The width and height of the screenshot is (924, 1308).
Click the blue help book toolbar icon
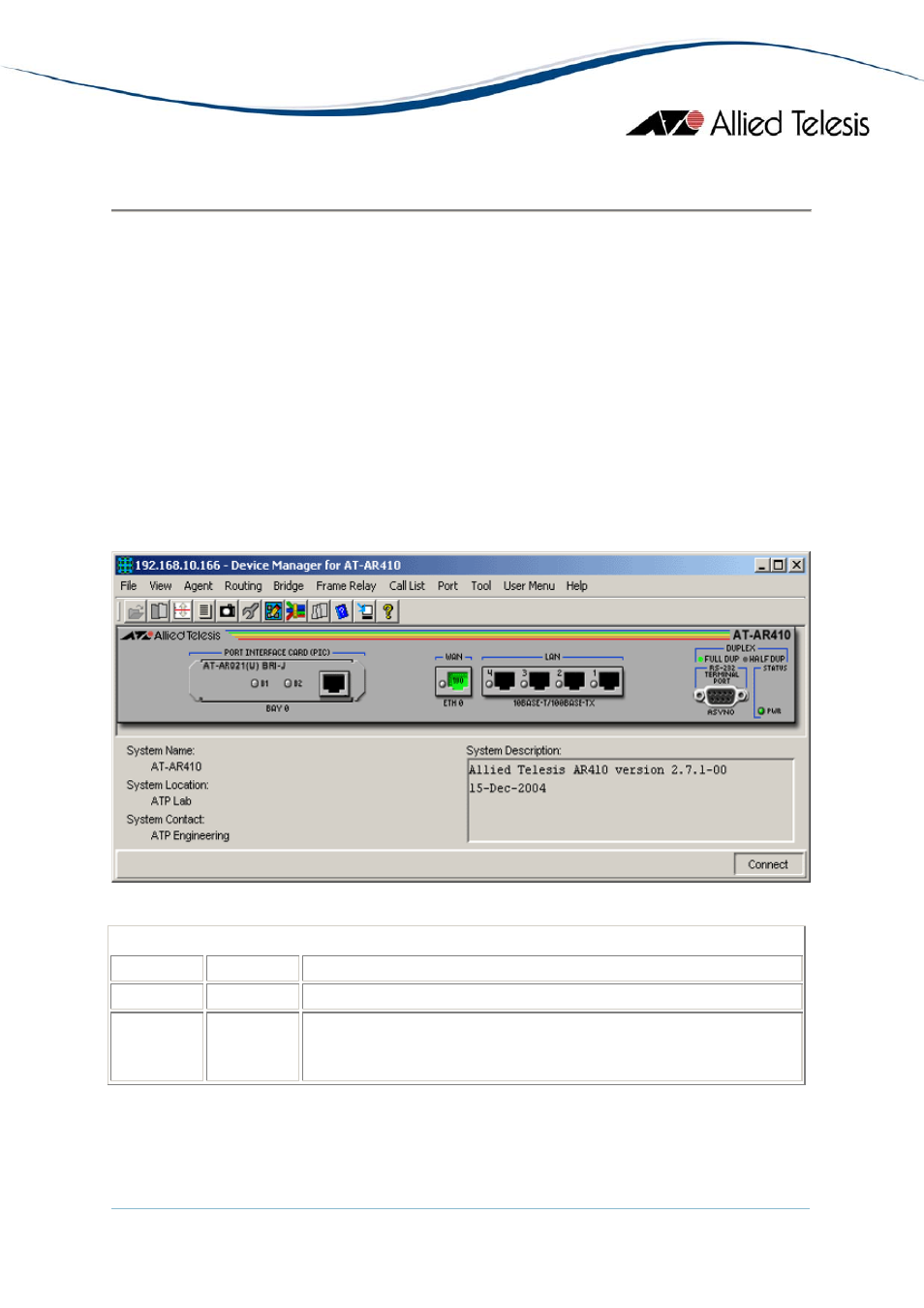pyautogui.click(x=342, y=611)
